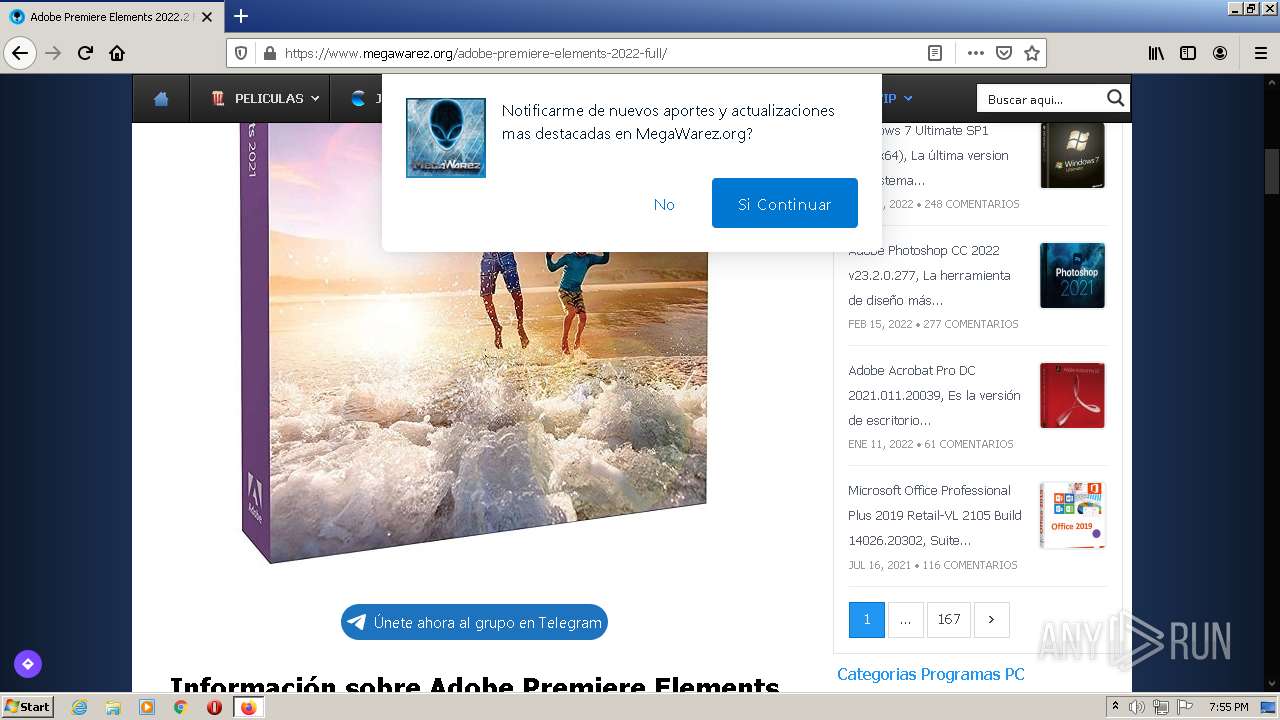Toggle reader view in address bar
The height and width of the screenshot is (720, 1280).
(935, 53)
